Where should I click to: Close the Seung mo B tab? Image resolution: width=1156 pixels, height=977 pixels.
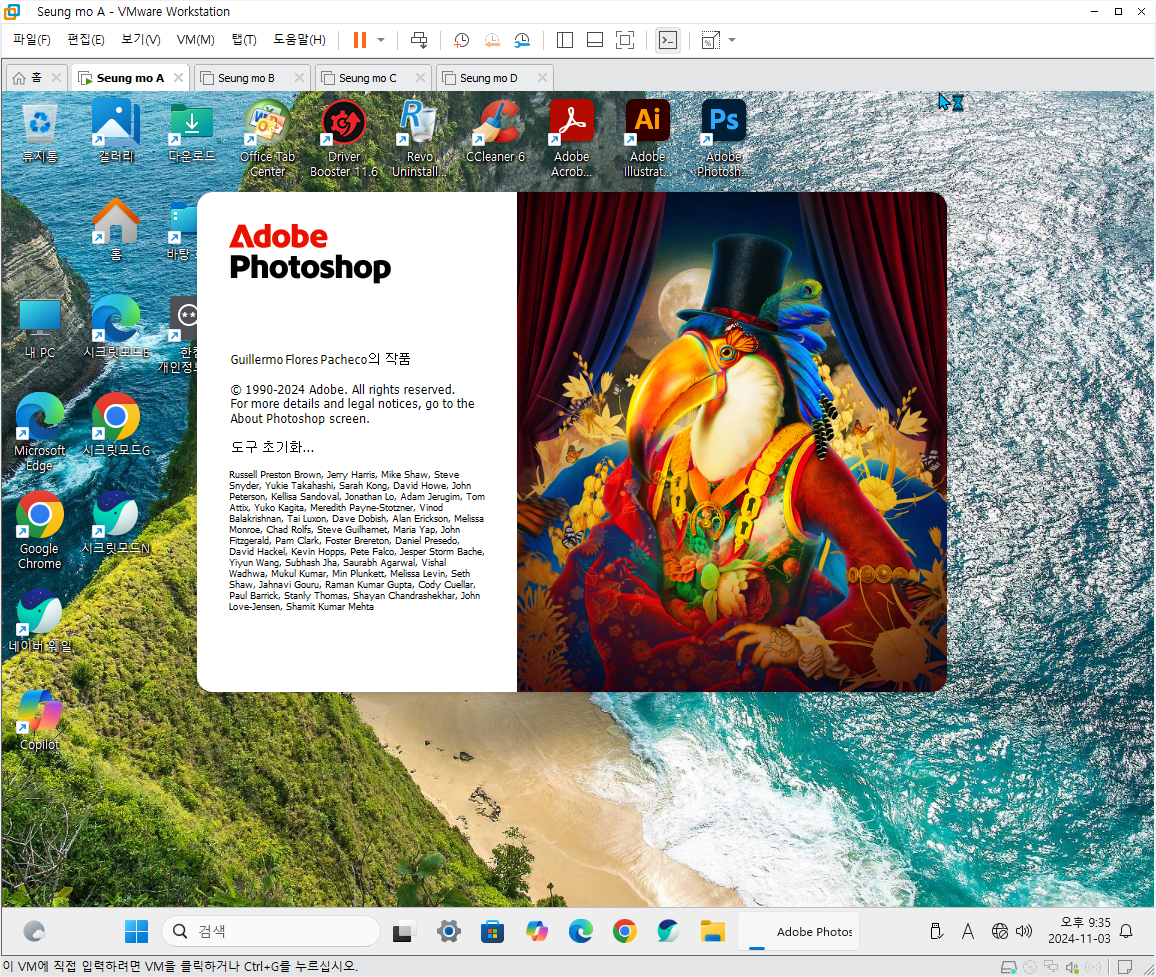pos(299,77)
